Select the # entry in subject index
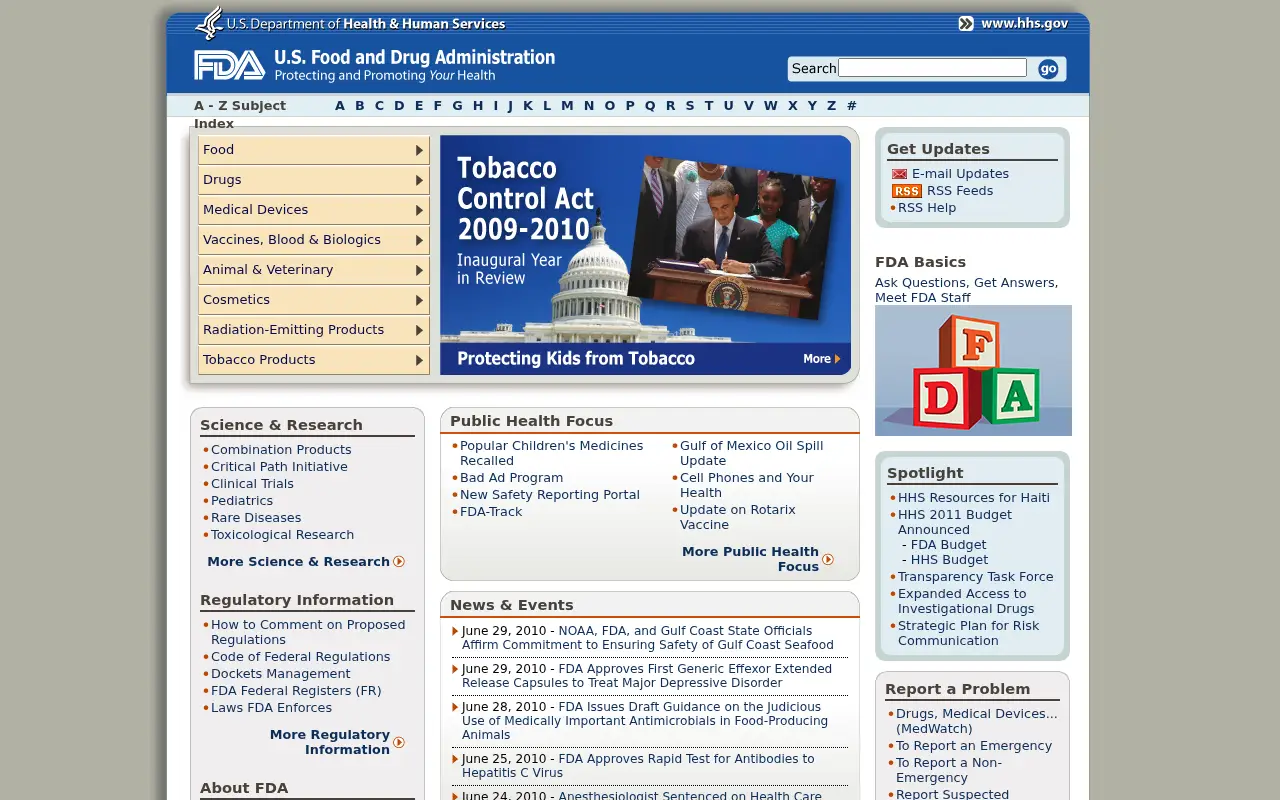This screenshot has width=1280, height=800. (851, 106)
